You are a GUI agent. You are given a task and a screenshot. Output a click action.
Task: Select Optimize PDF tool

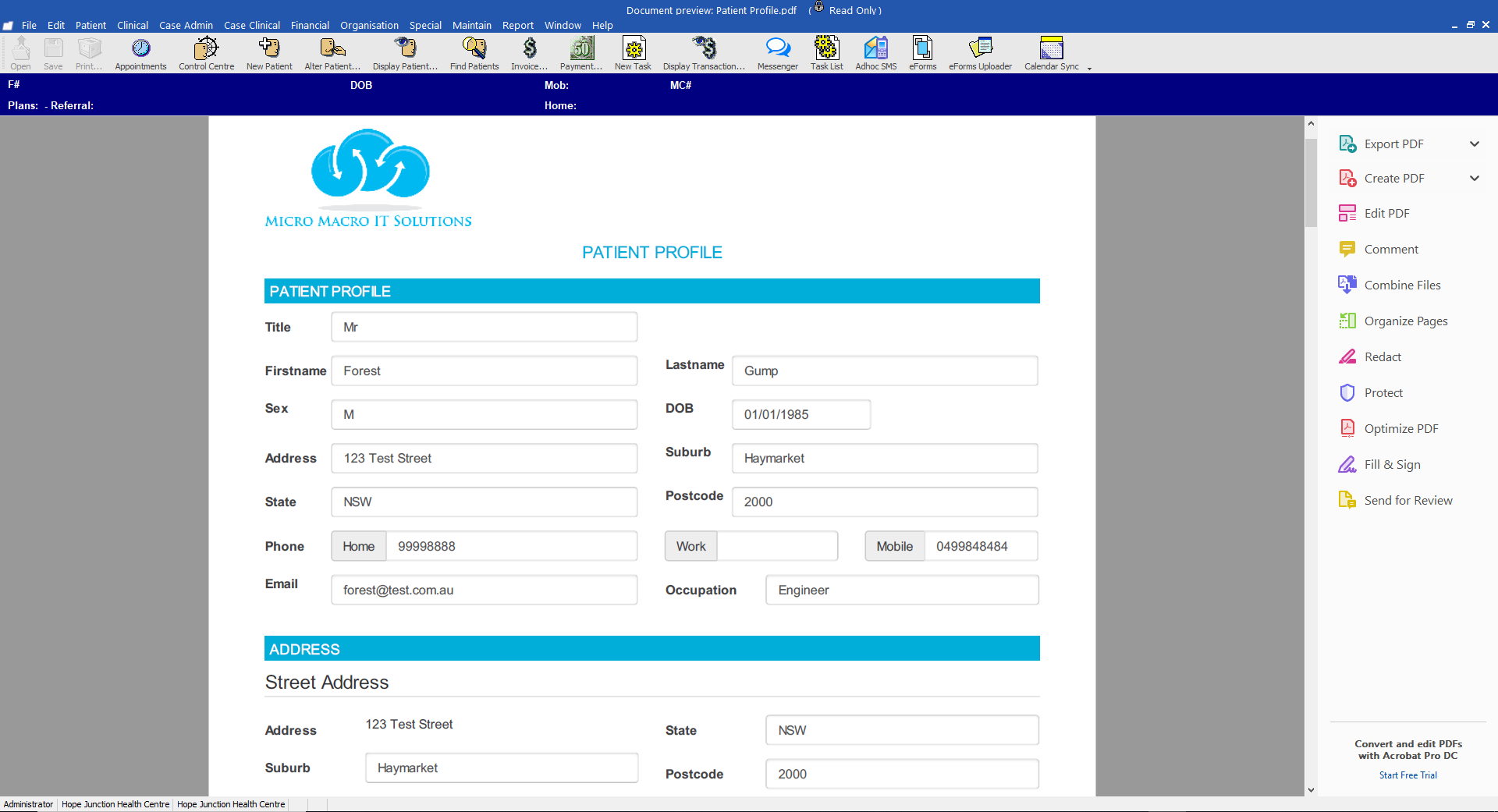tap(1401, 428)
